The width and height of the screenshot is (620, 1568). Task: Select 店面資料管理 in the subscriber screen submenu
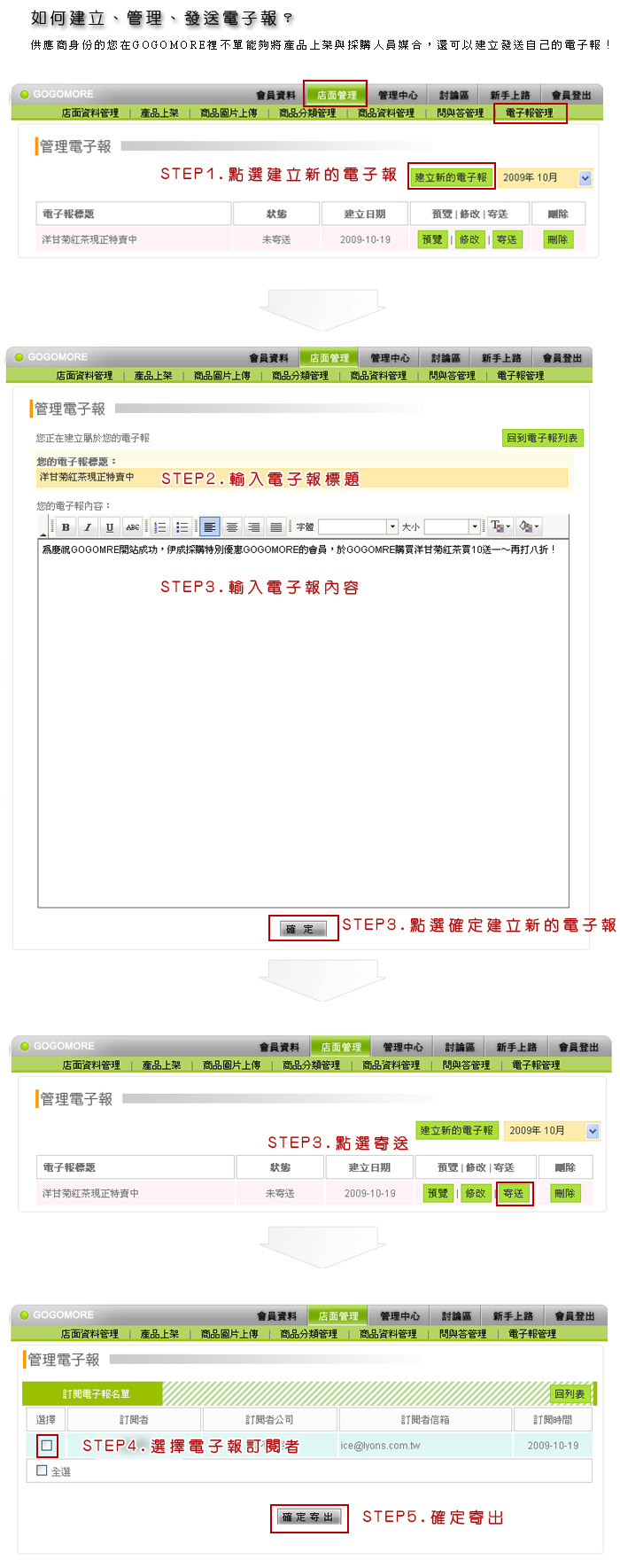pos(89,1334)
